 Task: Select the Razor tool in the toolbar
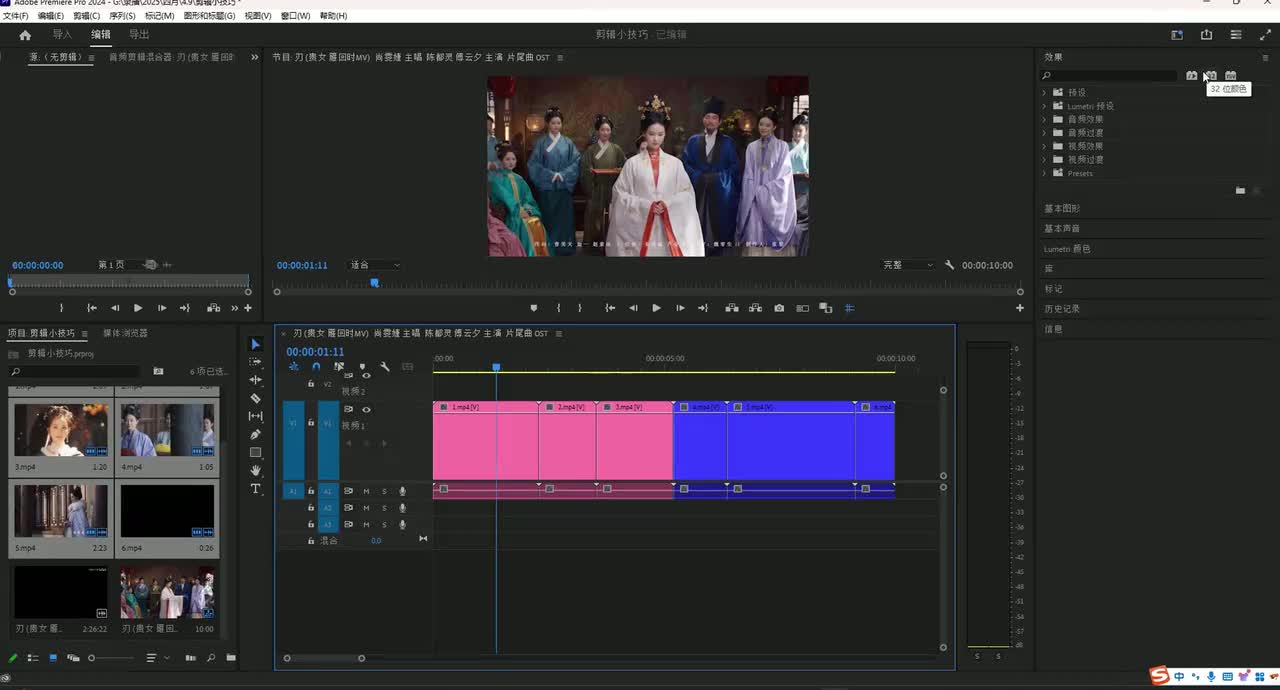(x=255, y=398)
